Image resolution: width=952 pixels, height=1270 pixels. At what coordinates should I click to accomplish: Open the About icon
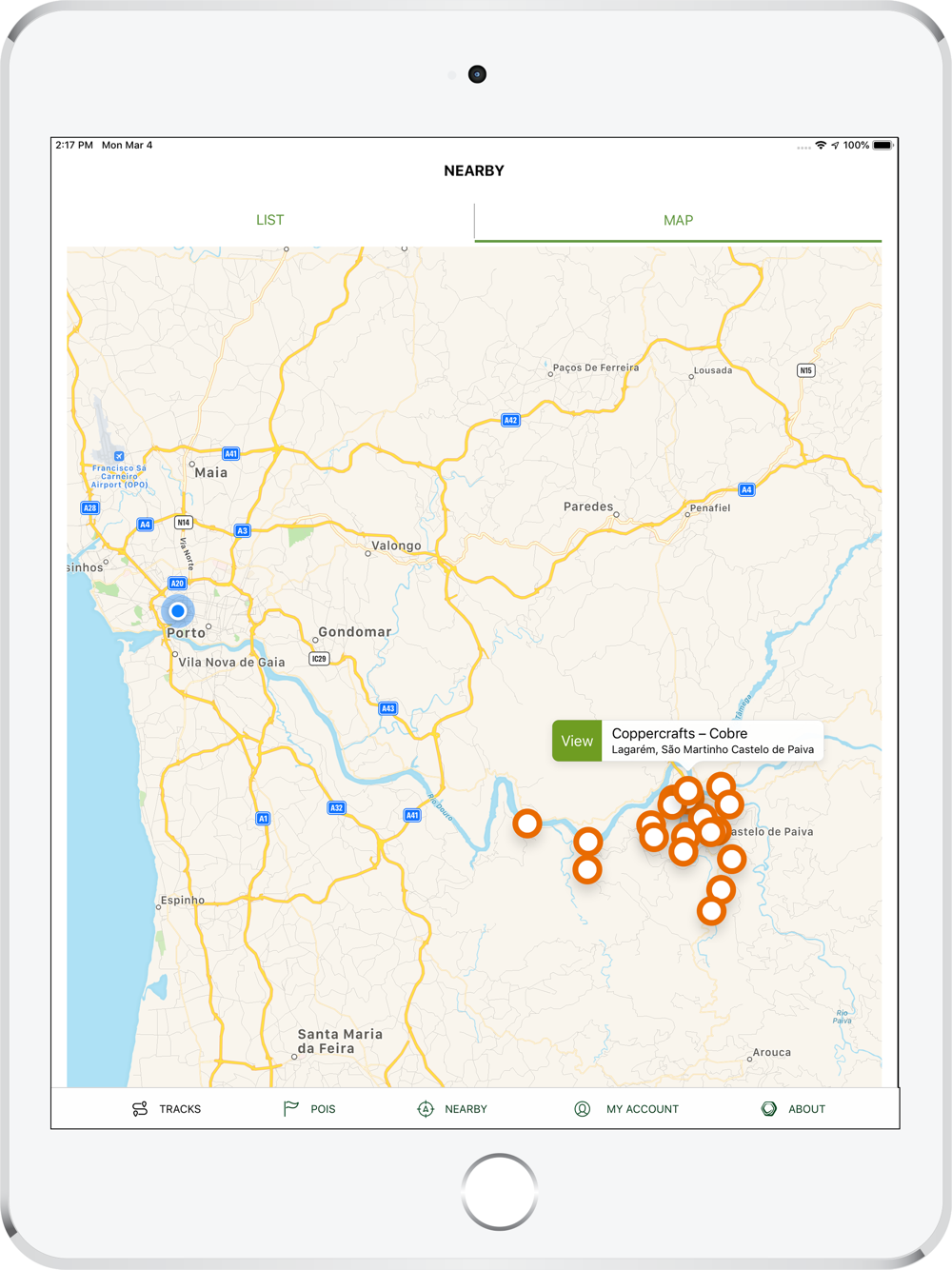[769, 1109]
